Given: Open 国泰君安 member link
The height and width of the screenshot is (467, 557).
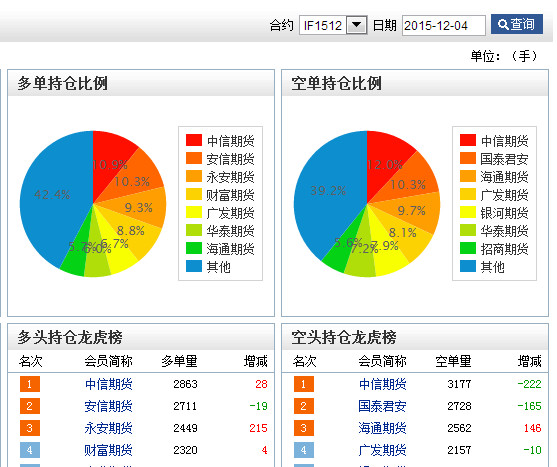Looking at the screenshot, I should pos(383,406).
